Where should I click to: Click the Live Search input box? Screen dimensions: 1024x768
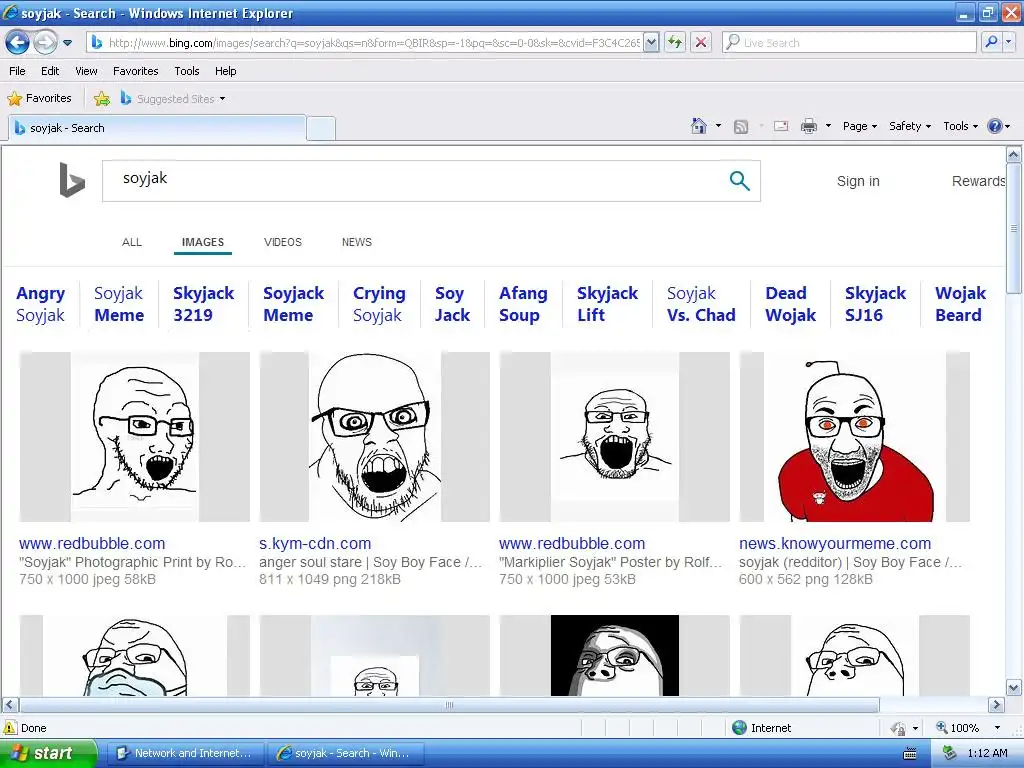click(x=849, y=43)
